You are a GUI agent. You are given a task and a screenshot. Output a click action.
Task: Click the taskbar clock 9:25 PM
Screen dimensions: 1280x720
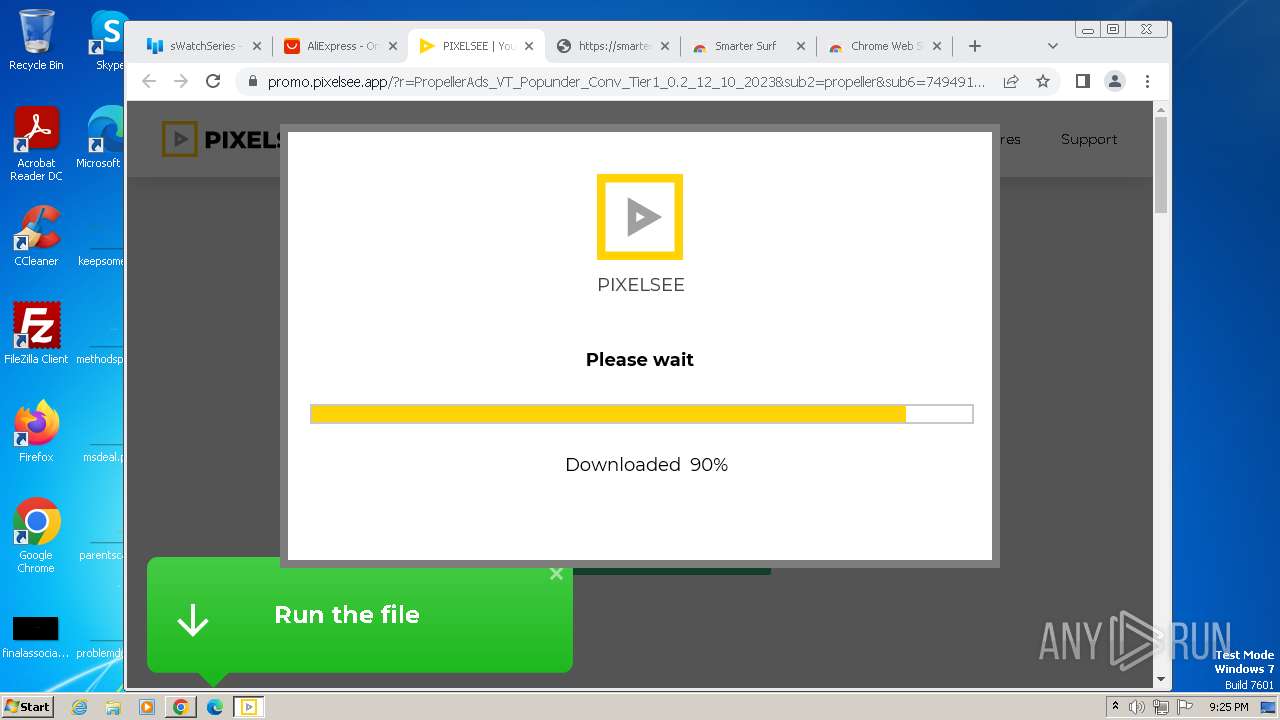pyautogui.click(x=1228, y=707)
